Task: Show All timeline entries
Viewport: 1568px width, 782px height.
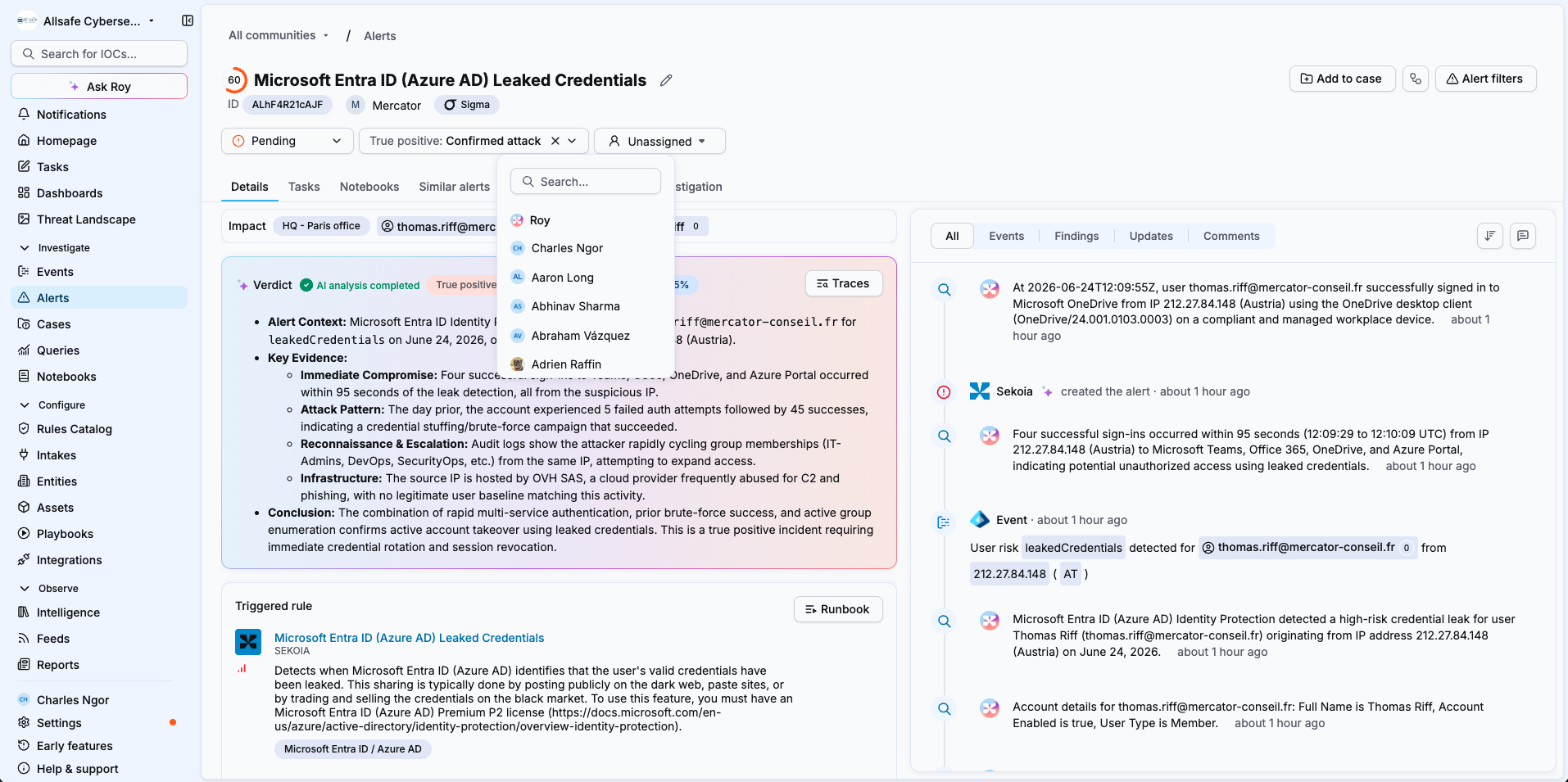Action: (952, 236)
